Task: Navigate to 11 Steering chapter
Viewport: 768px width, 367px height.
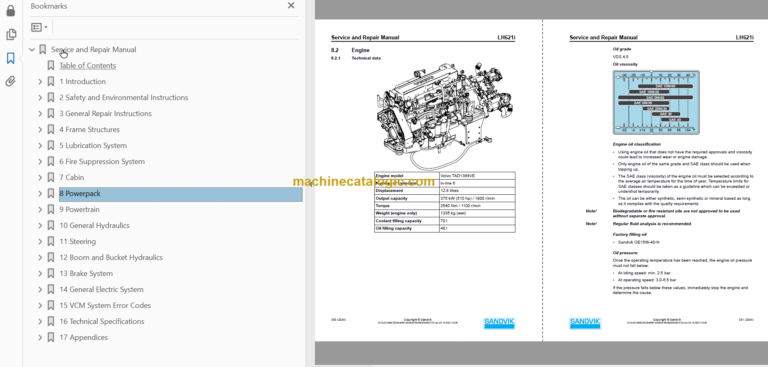Action: 77,242
